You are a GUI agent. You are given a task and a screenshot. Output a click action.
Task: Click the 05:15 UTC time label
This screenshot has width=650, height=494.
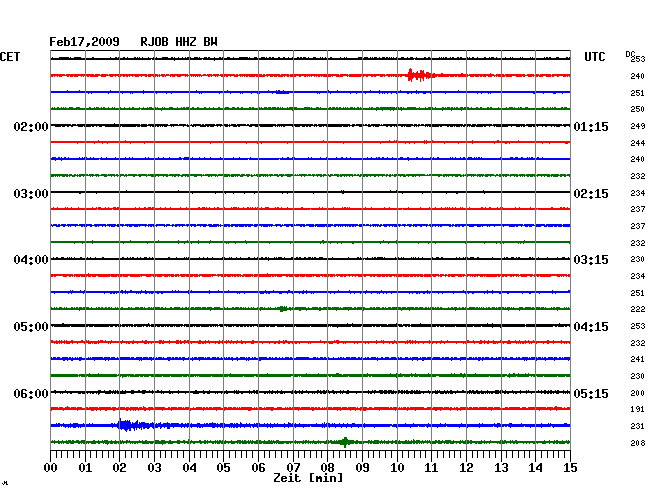tap(591, 393)
